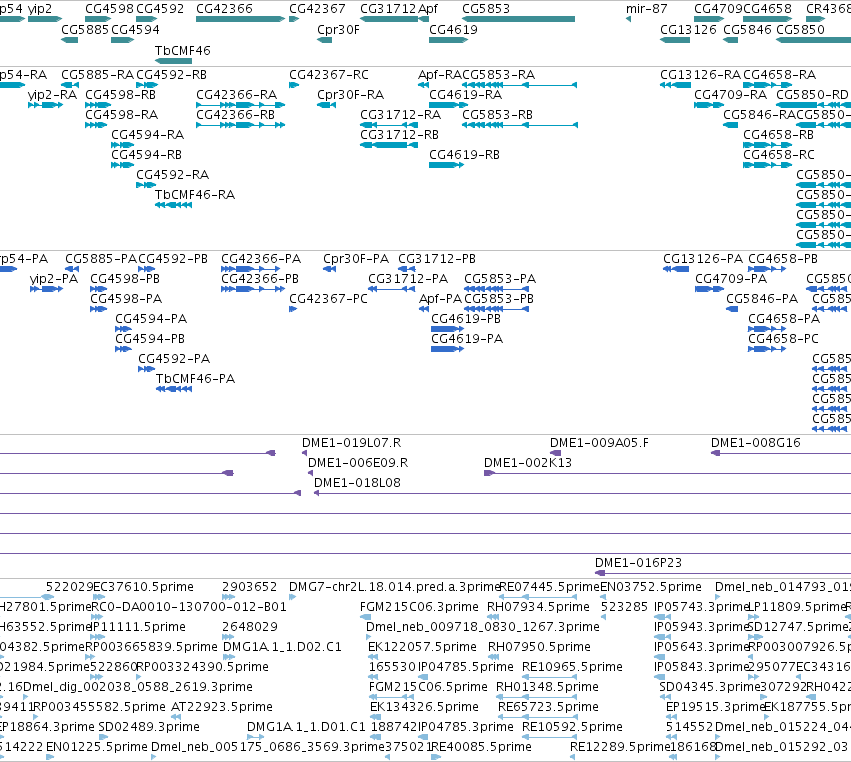Viewport: 851px width, 762px height.
Task: Open the mir-87 gene label
Action: 646,9
